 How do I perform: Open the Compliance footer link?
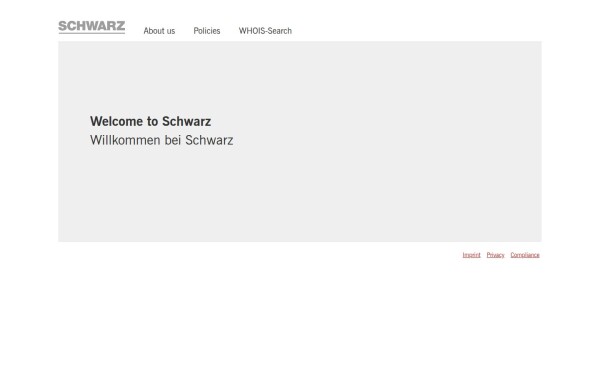[525, 255]
